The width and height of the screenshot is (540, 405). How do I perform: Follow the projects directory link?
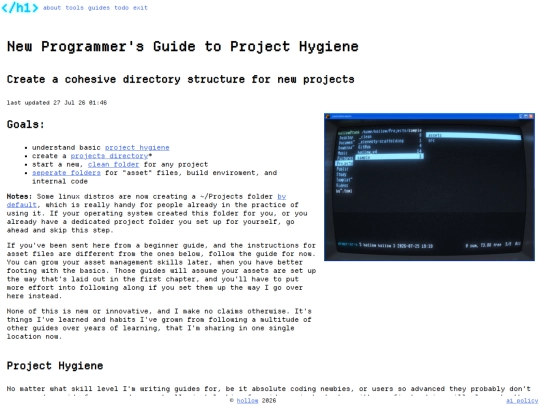109,156
